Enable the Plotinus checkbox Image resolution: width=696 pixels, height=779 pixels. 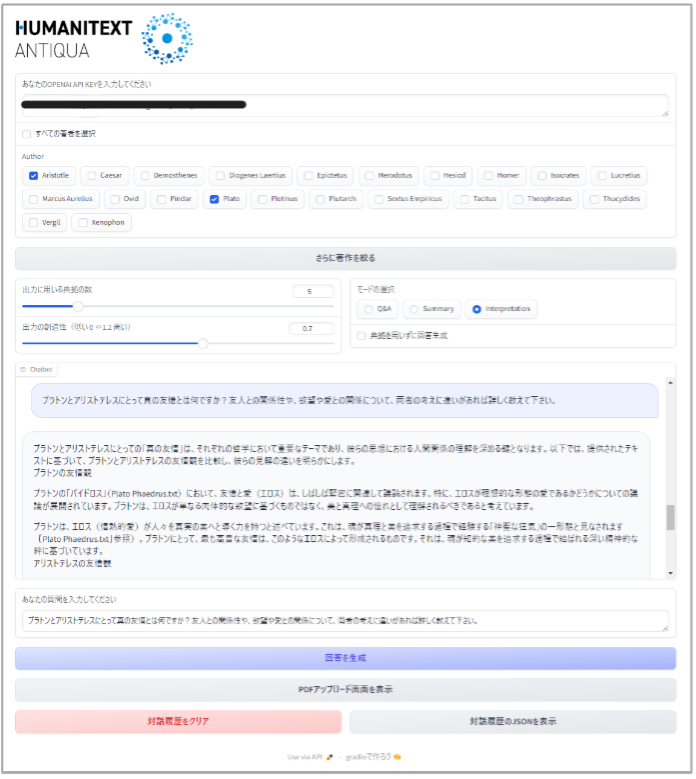262,199
